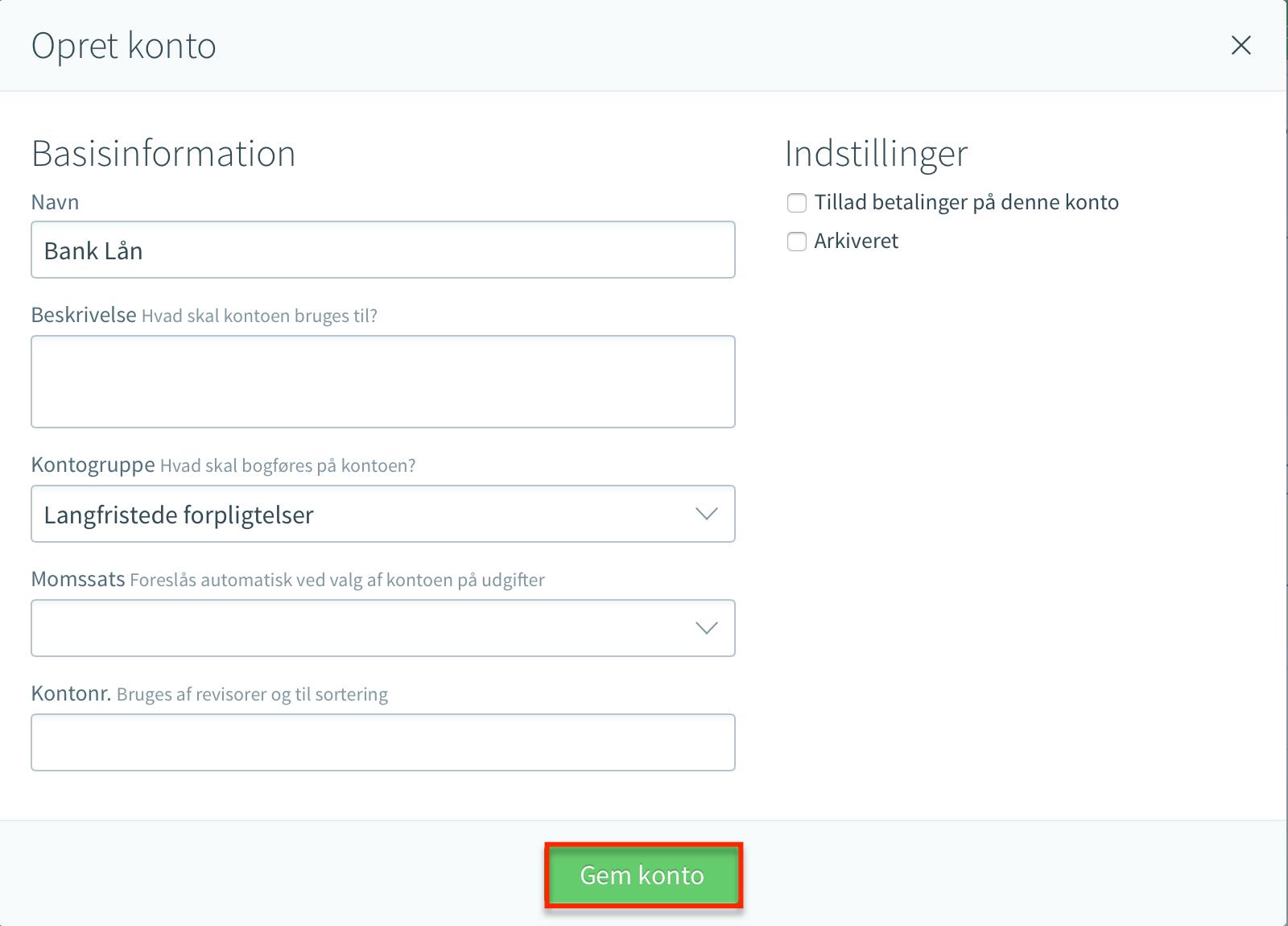Click the Kontogruppe label text

[x=93, y=465]
